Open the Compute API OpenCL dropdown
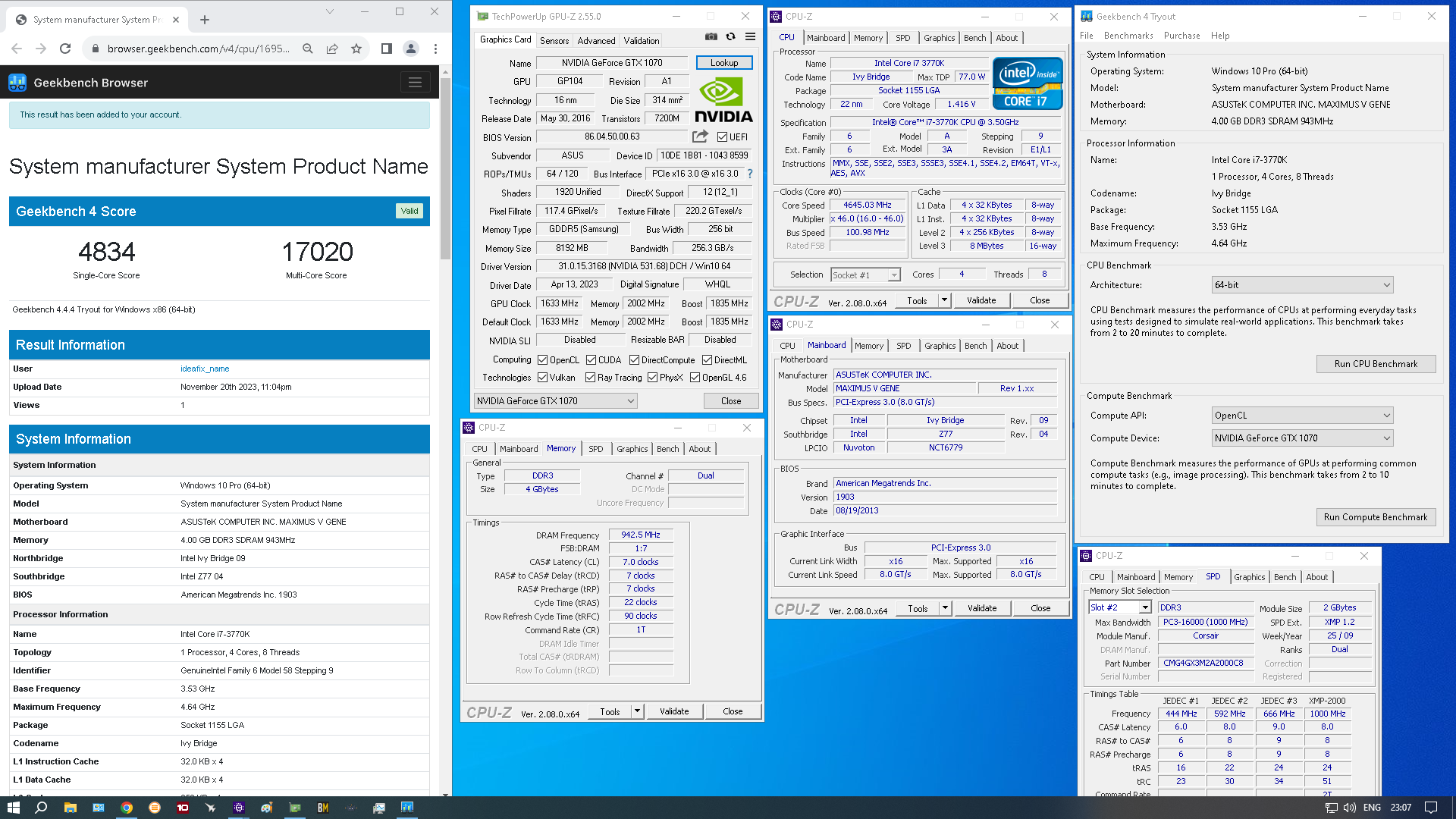The width and height of the screenshot is (1456, 819). tap(1303, 416)
